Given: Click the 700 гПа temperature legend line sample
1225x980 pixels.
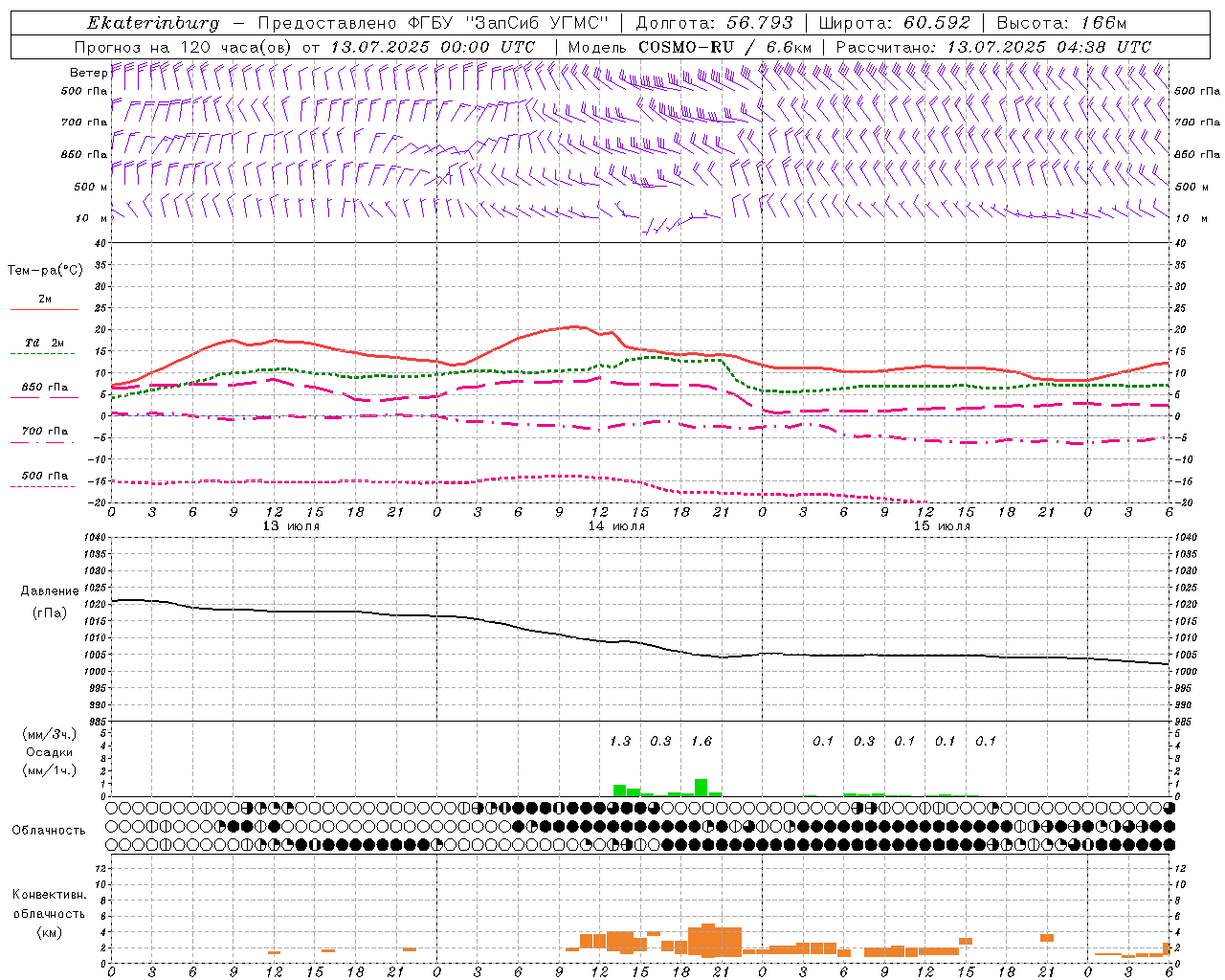Looking at the screenshot, I should 44,443.
